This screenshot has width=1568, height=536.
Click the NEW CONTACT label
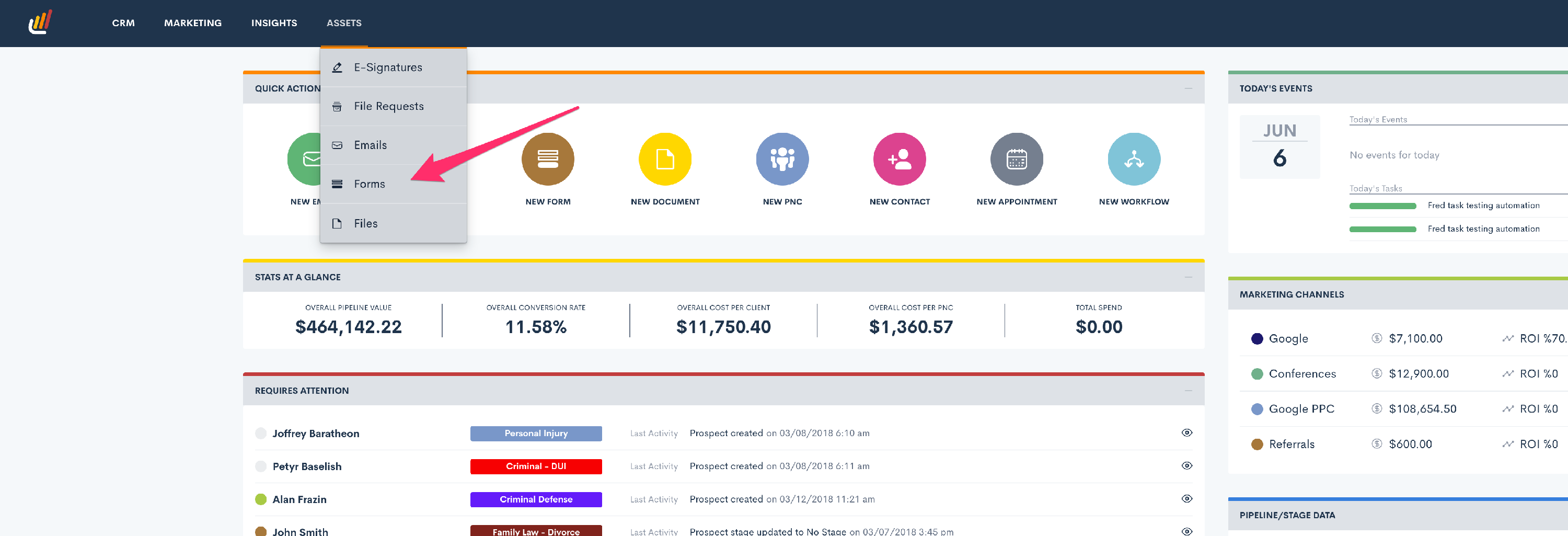pyautogui.click(x=900, y=202)
